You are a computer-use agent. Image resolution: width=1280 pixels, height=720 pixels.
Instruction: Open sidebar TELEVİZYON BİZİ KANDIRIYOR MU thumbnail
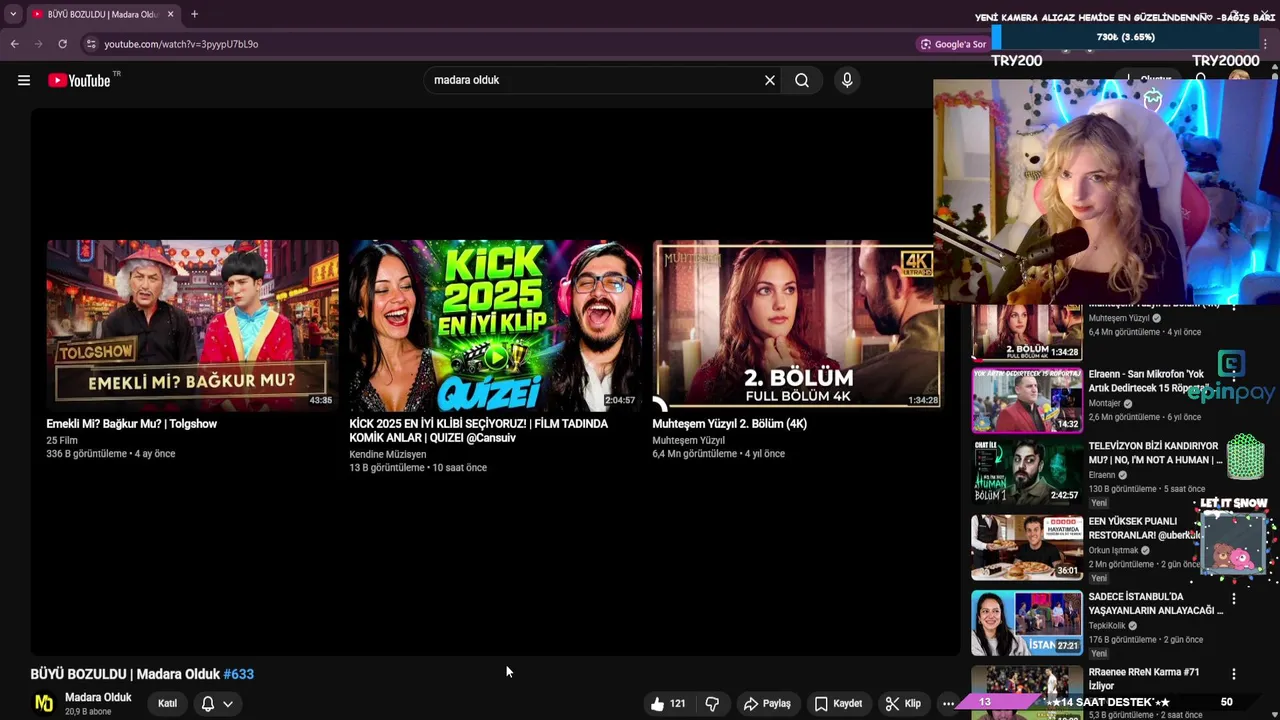[1027, 472]
